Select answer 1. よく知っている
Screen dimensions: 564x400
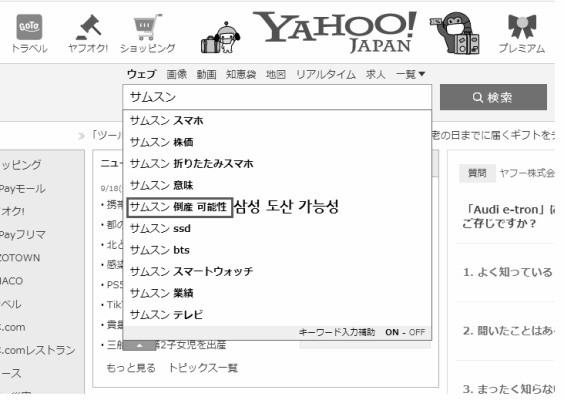(x=508, y=272)
